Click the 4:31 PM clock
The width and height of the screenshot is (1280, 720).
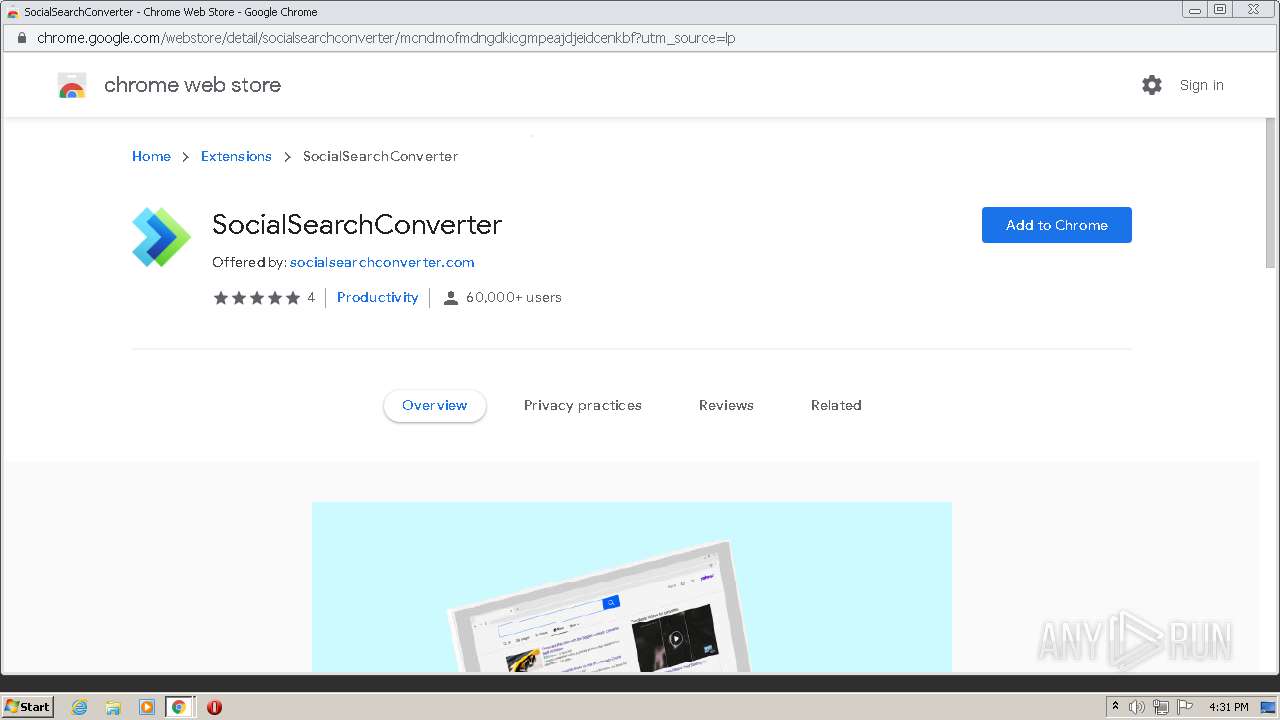(1228, 707)
